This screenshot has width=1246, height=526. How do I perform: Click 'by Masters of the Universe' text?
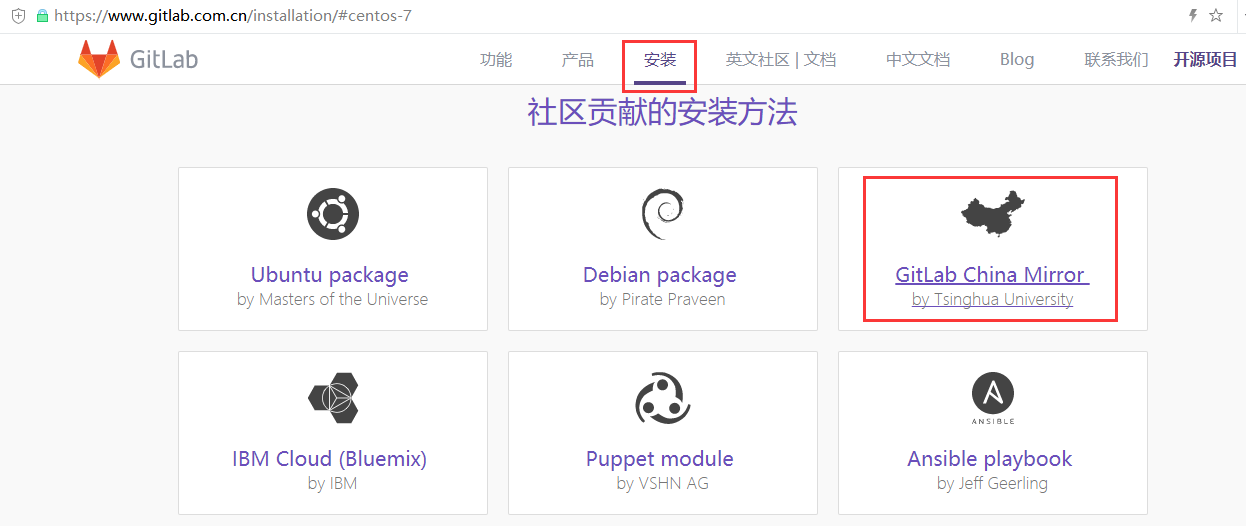[333, 299]
